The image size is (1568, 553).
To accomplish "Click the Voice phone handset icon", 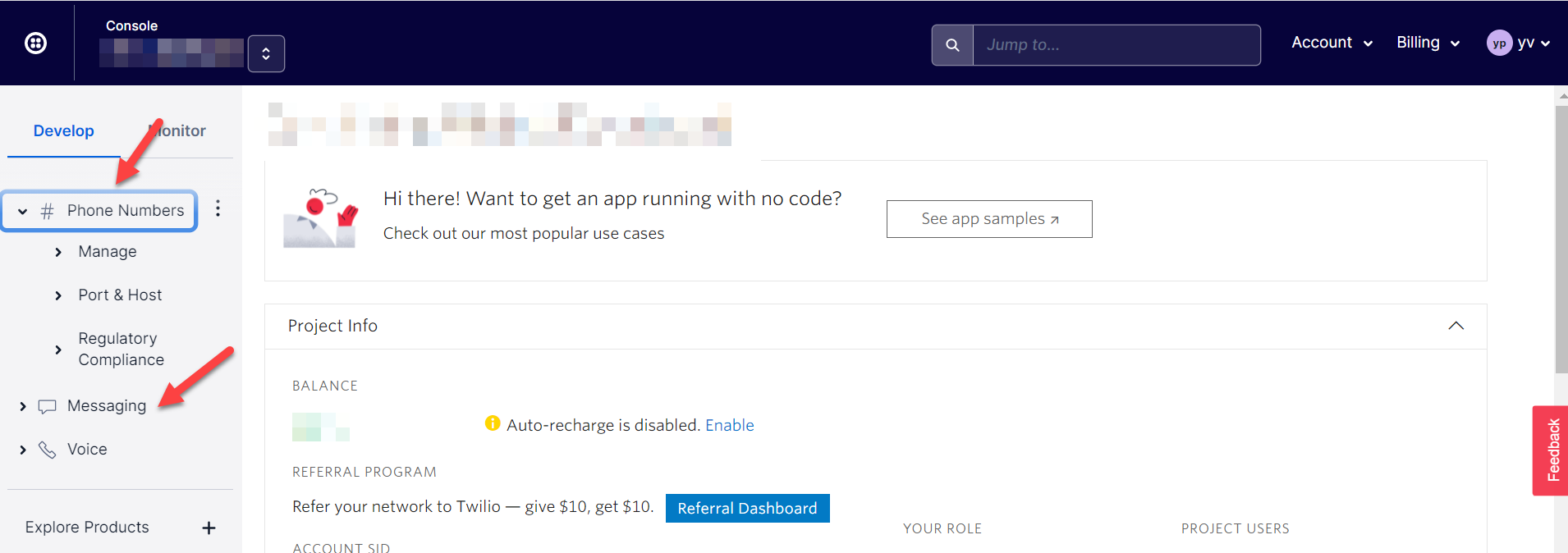I will click(48, 450).
